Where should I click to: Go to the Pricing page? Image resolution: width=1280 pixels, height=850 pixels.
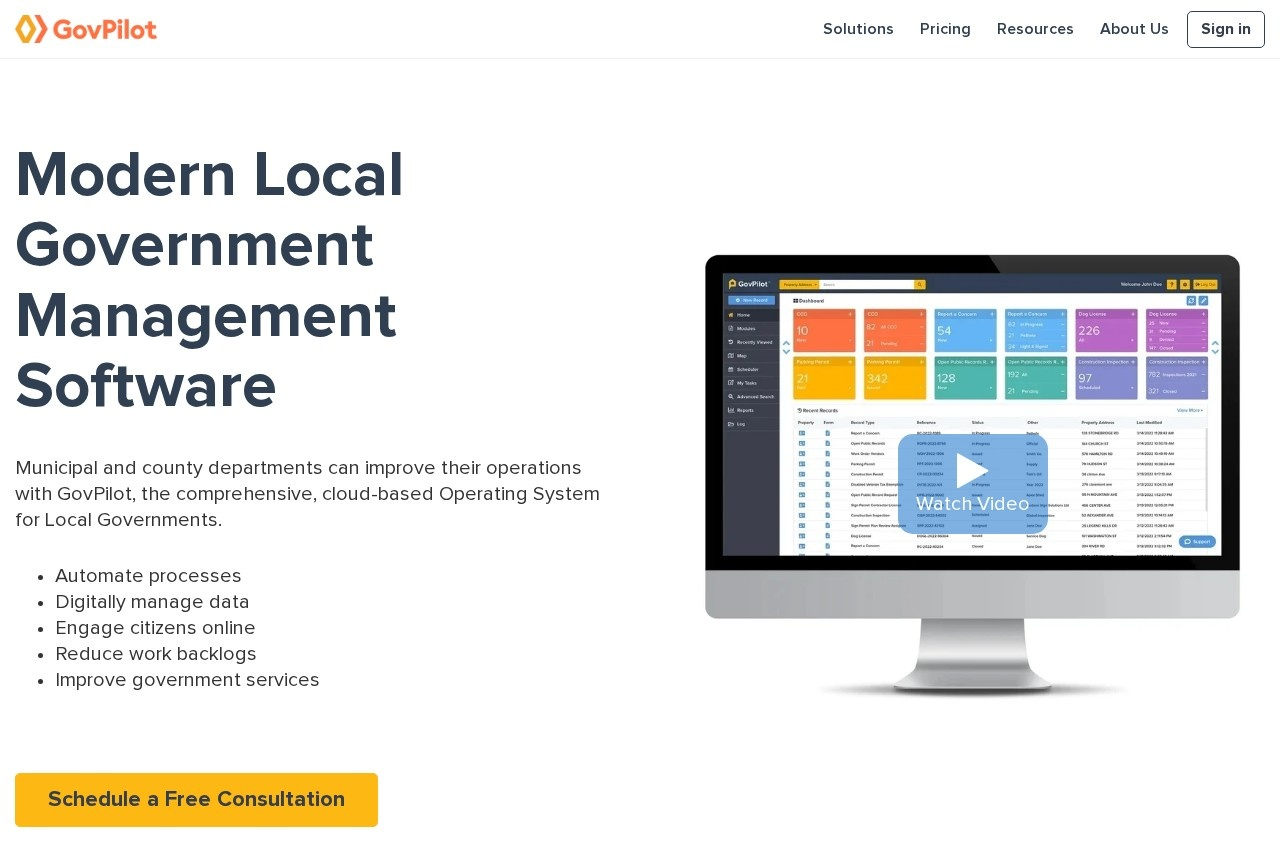coord(945,29)
